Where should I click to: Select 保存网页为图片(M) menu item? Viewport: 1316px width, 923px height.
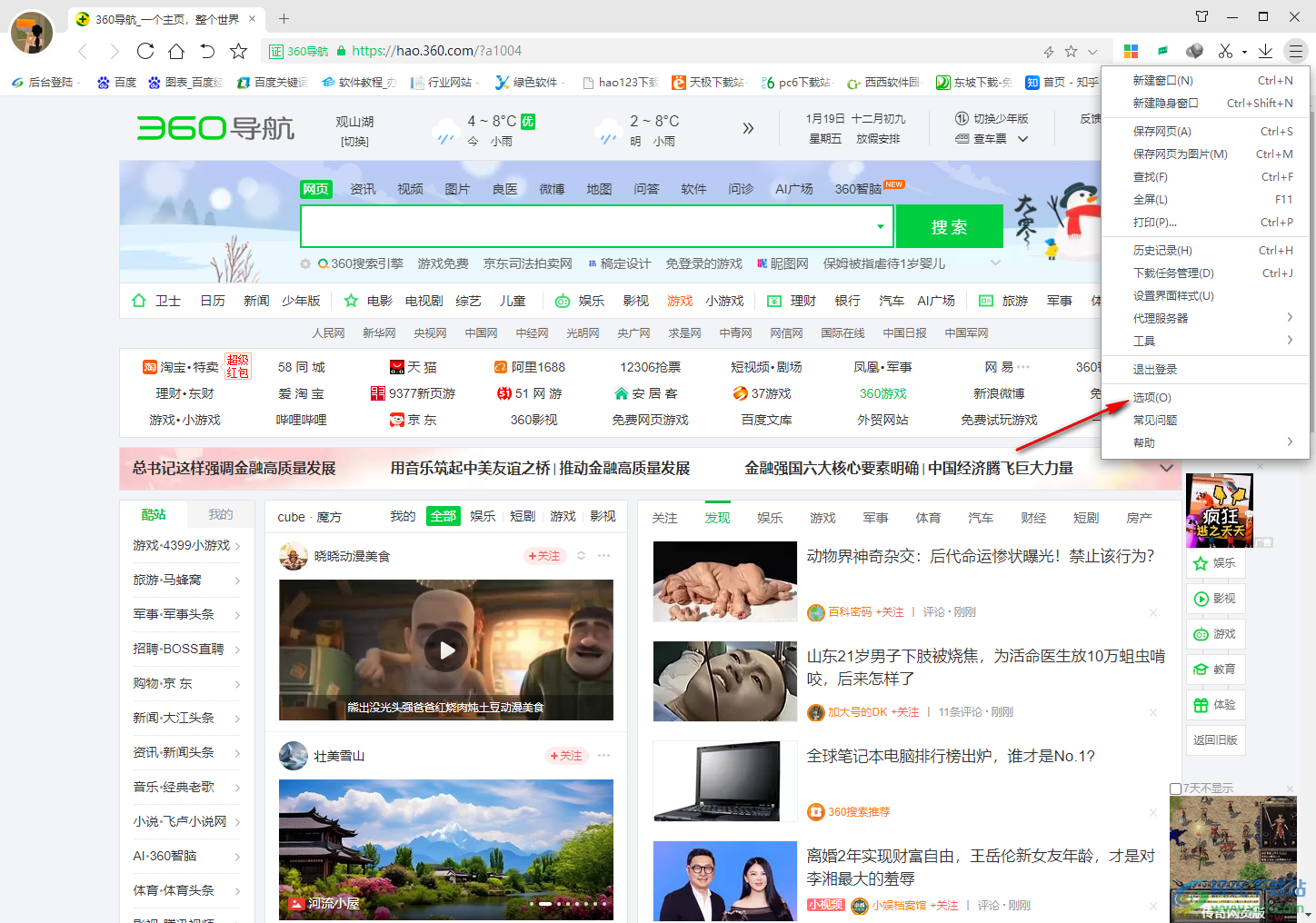coord(1206,154)
